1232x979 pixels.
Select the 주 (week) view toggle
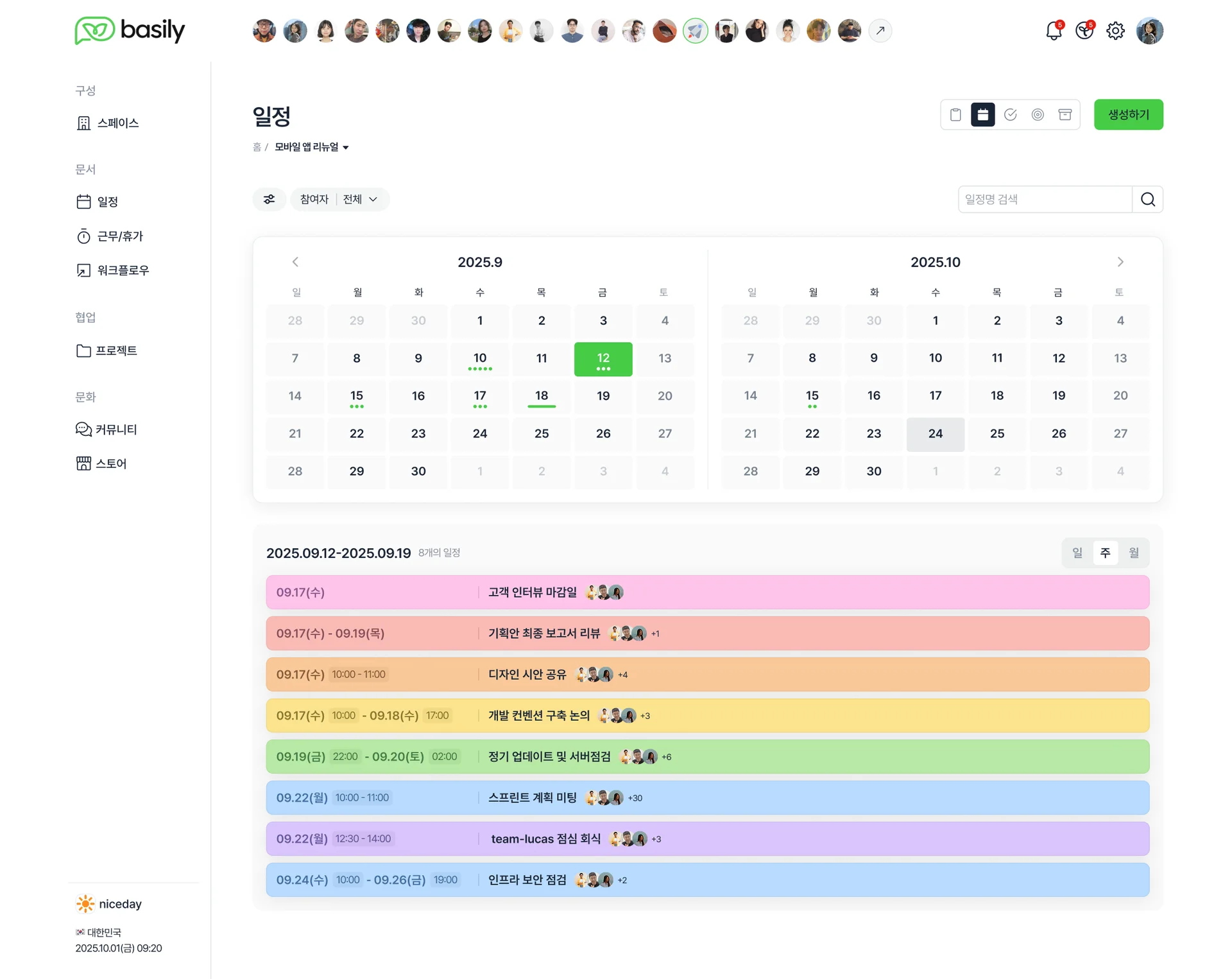1105,553
